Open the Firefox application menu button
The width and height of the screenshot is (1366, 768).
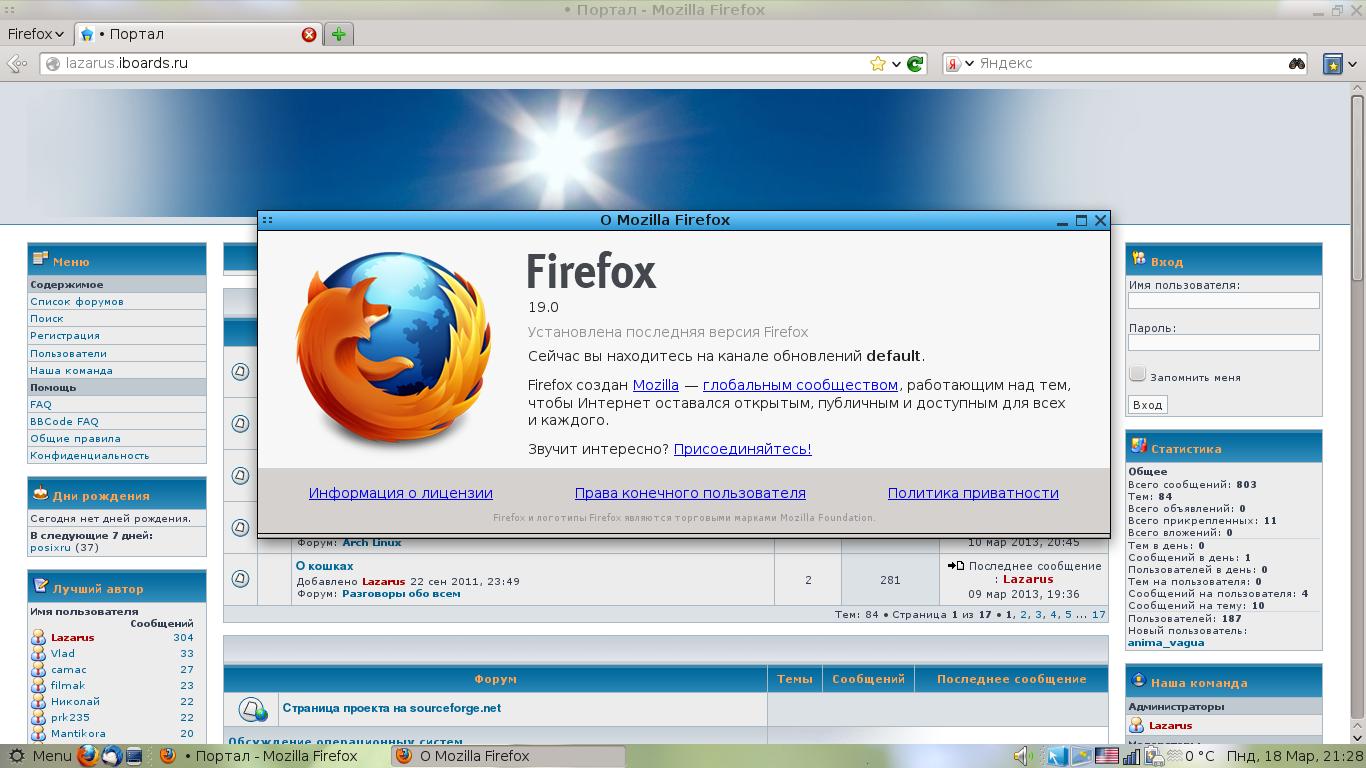[x=35, y=34]
